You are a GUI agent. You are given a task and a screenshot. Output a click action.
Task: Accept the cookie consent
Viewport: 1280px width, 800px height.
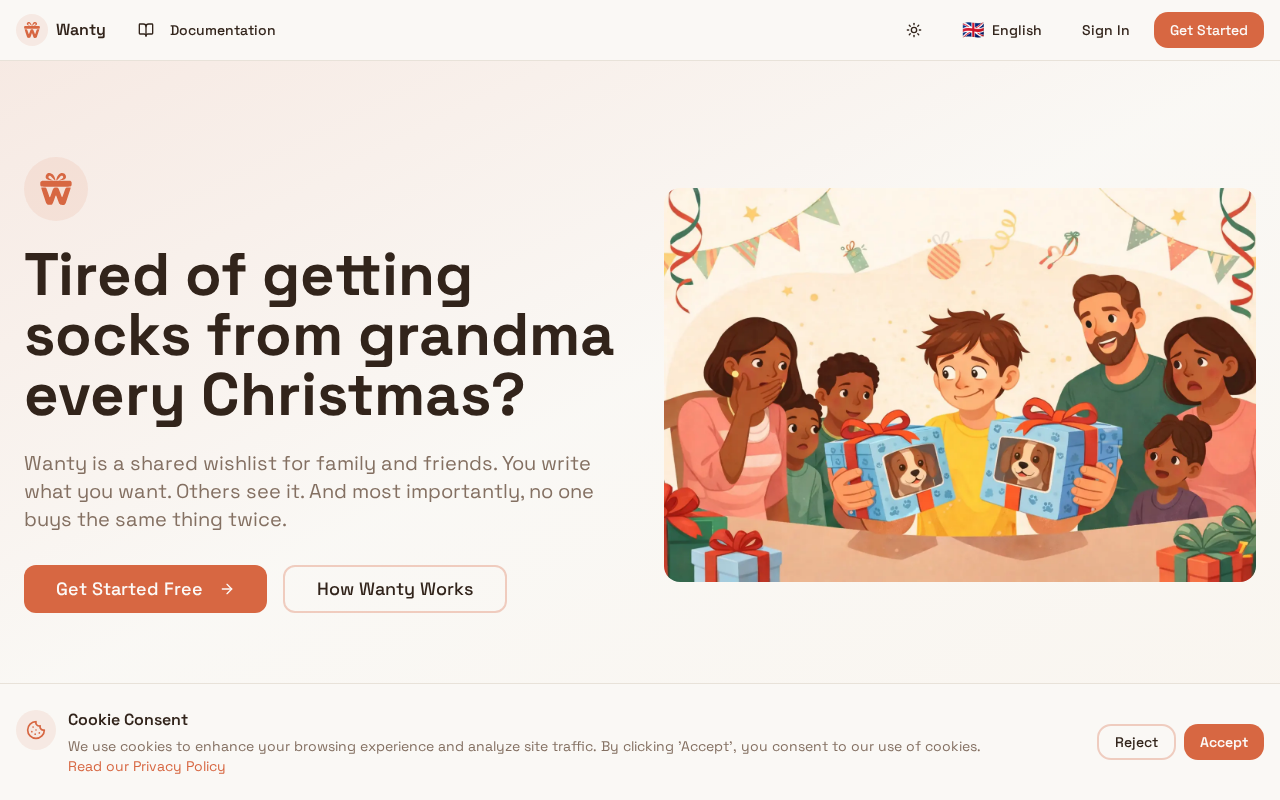coord(1223,742)
